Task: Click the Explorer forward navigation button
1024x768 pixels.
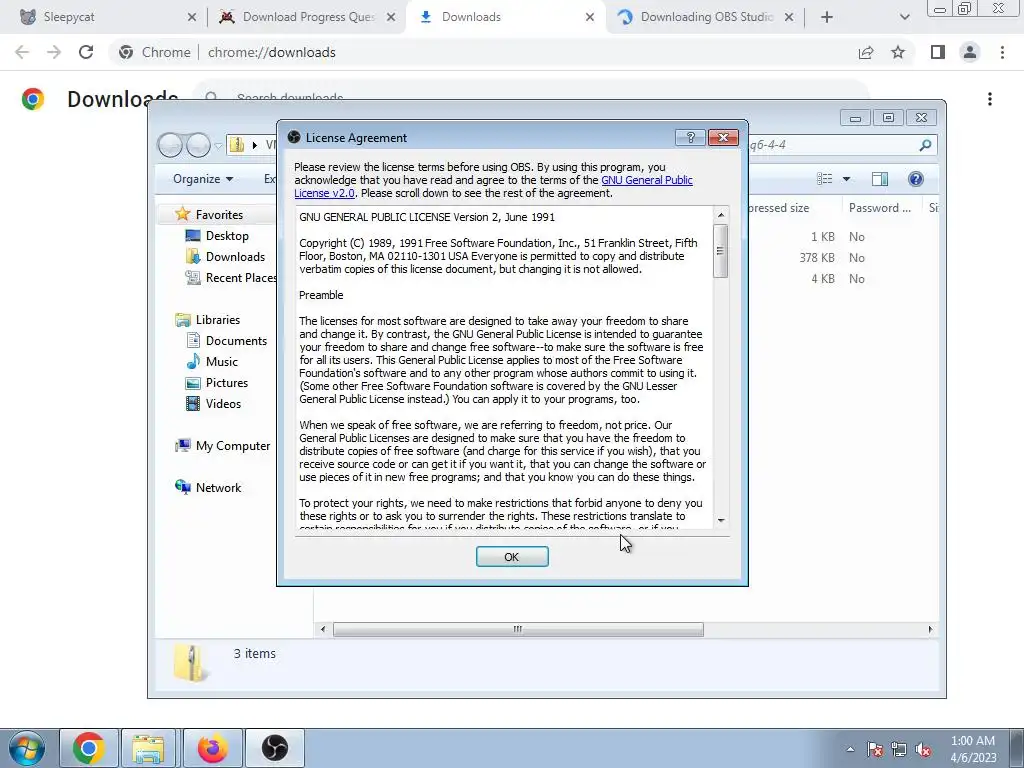Action: (x=199, y=145)
